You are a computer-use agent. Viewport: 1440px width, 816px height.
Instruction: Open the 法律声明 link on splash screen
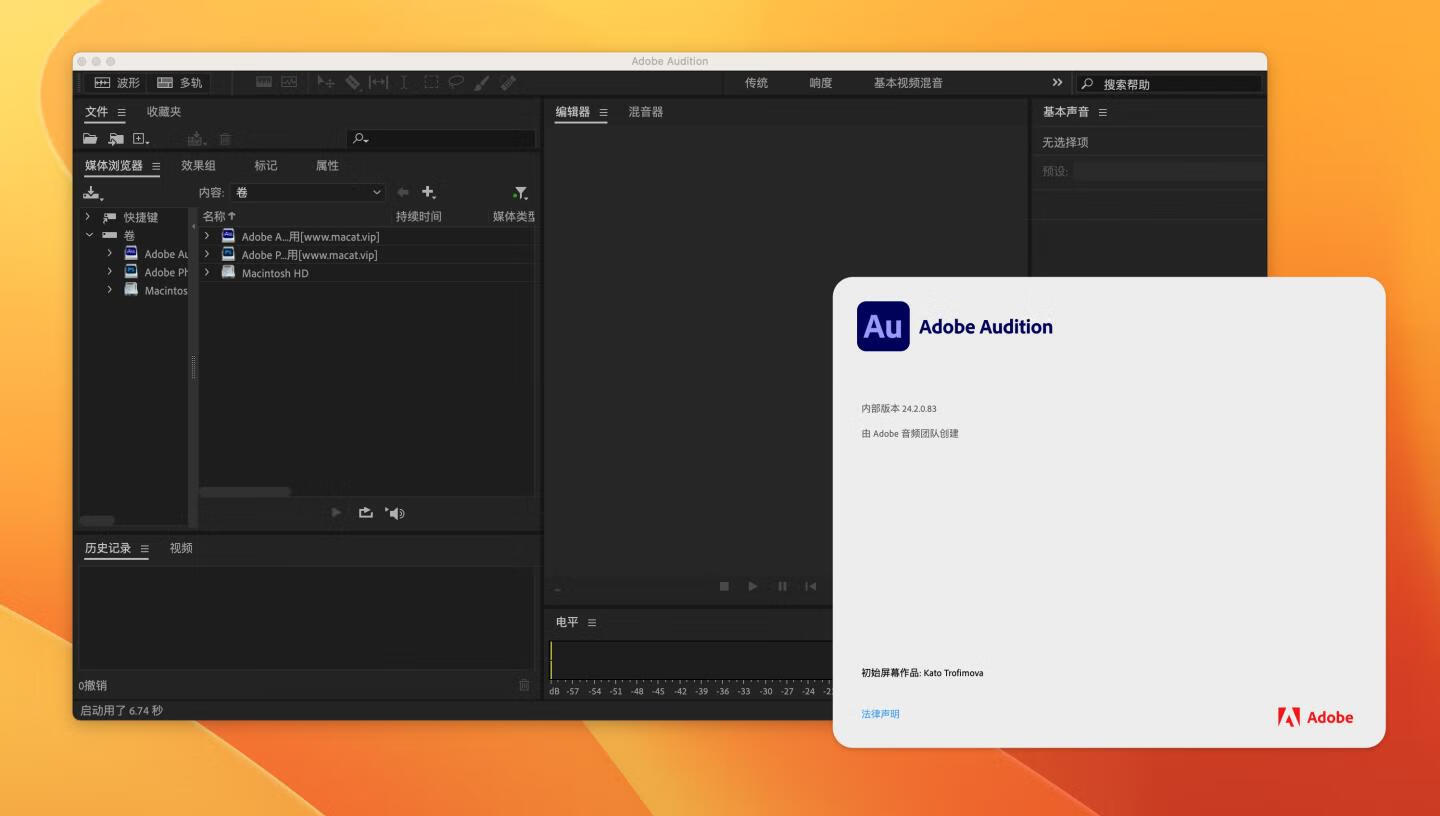pyautogui.click(x=880, y=714)
